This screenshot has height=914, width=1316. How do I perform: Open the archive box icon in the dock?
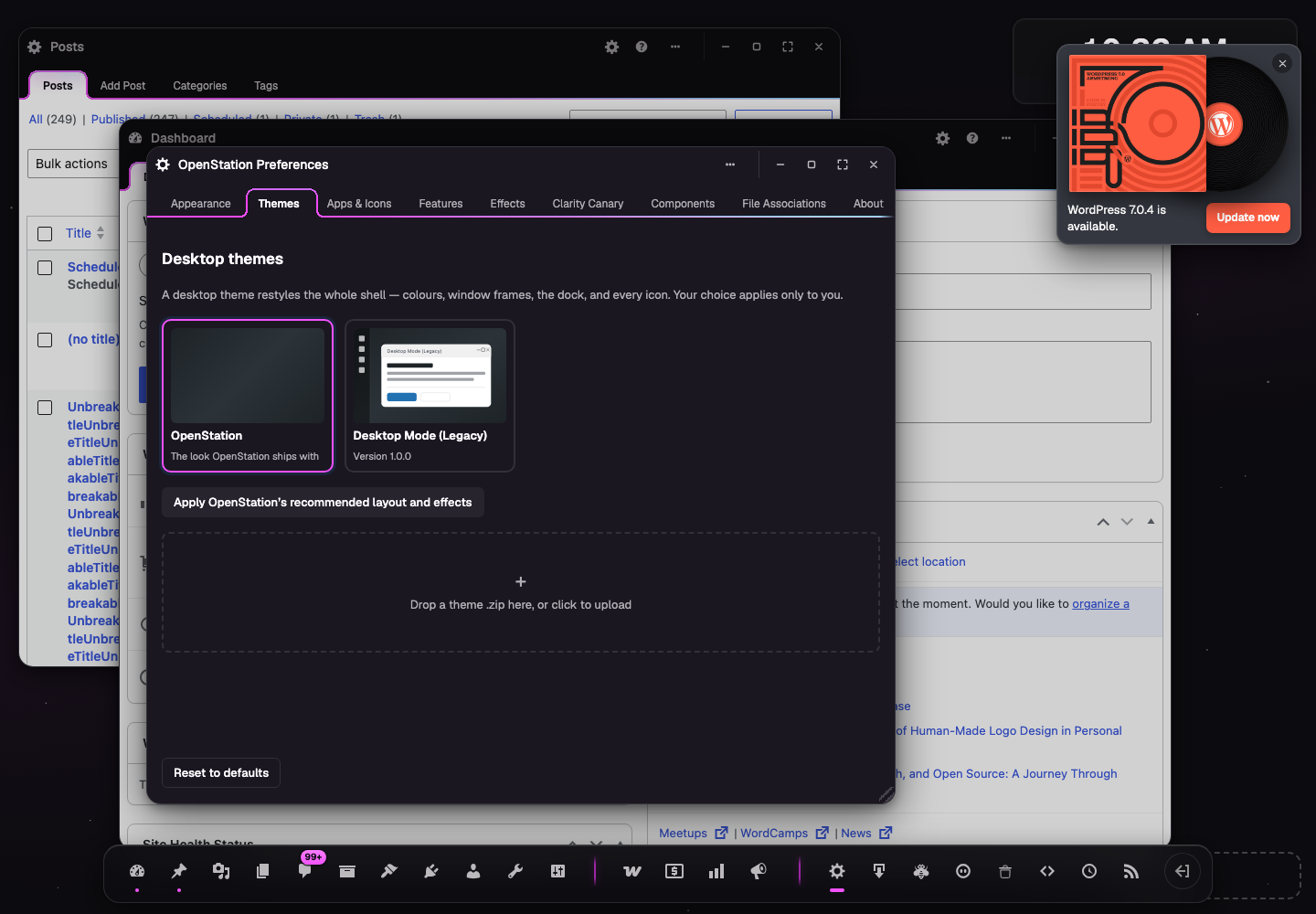coord(347,871)
